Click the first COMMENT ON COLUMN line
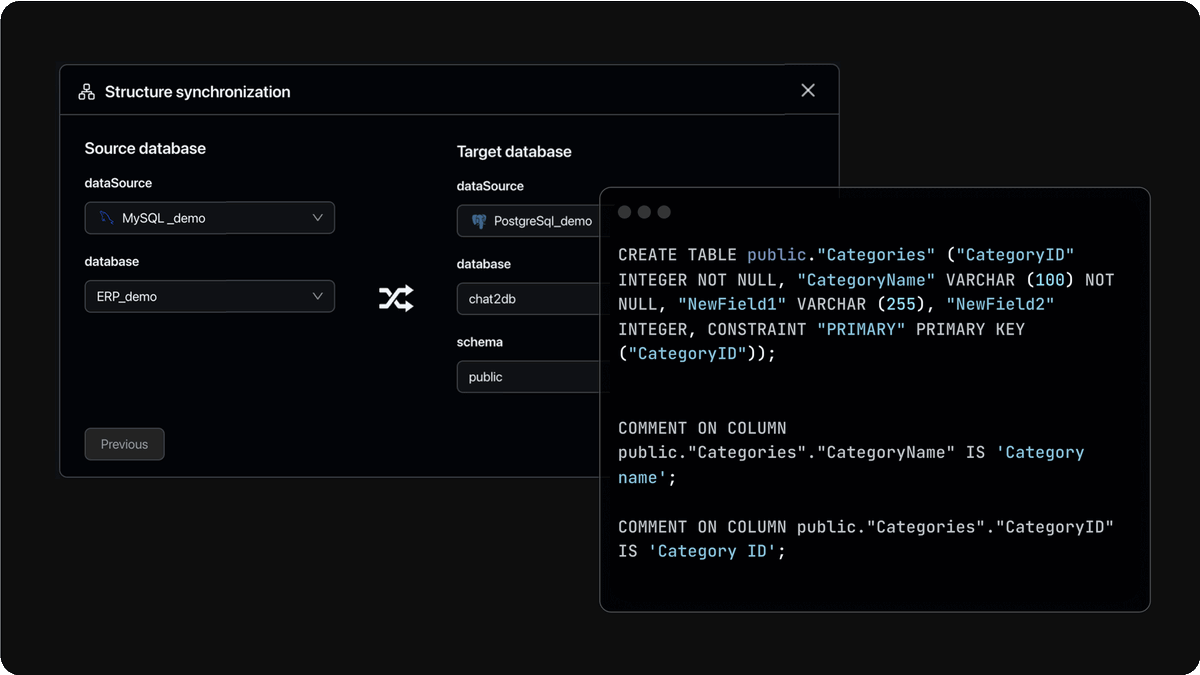 point(702,428)
